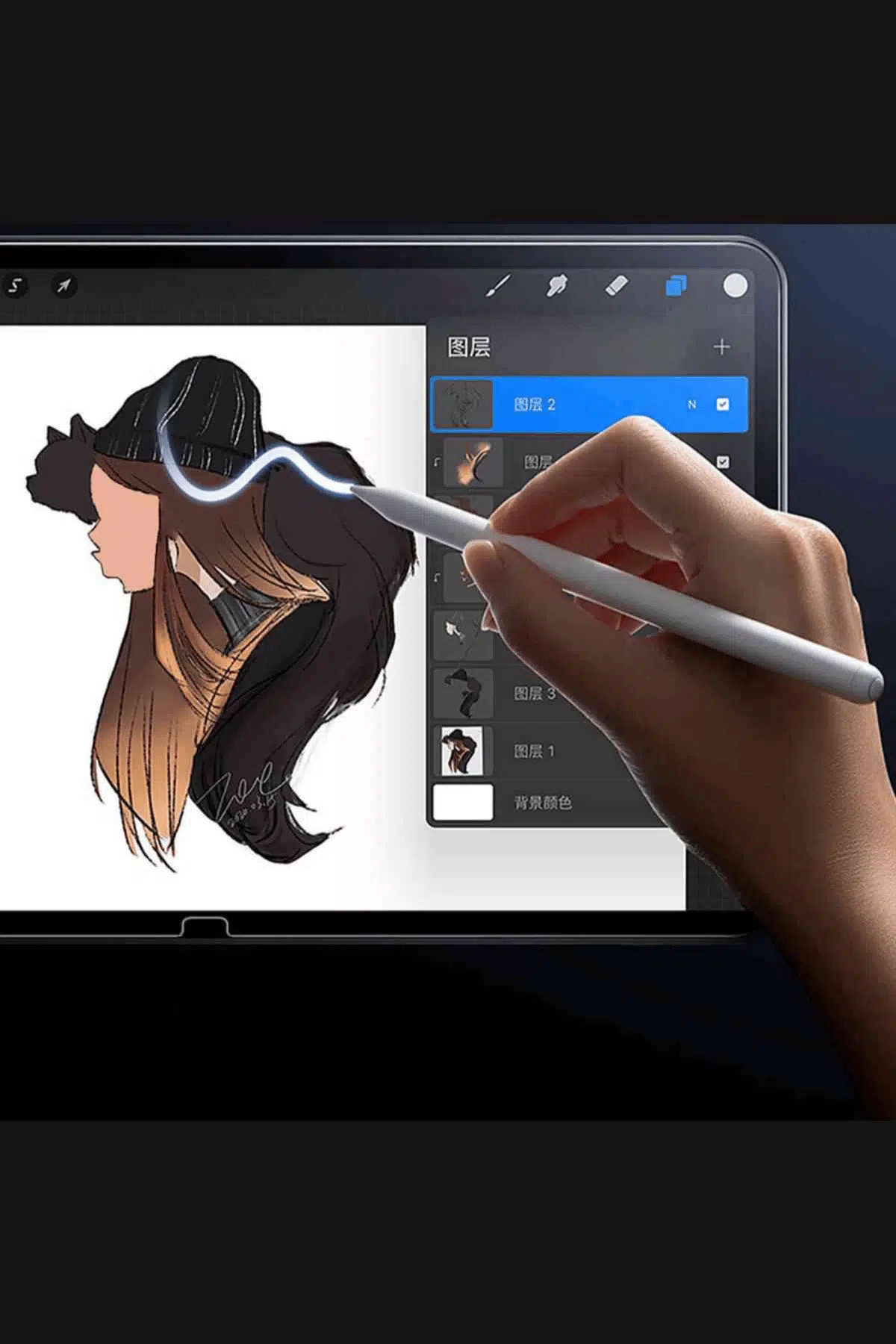896x1344 pixels.
Task: Hide 图层 2 using its visibility checkbox
Action: point(722,404)
